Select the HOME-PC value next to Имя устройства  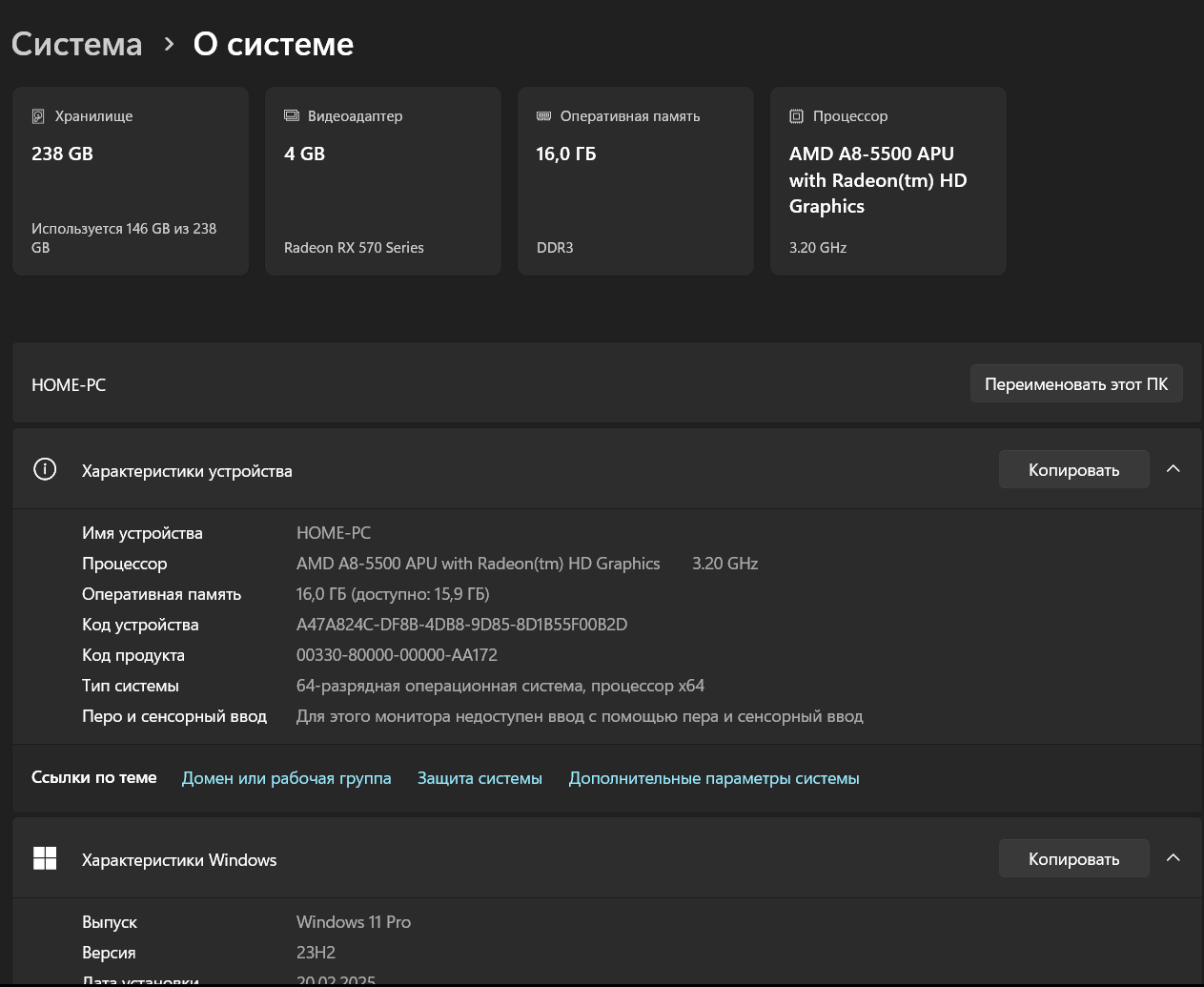pyautogui.click(x=334, y=533)
